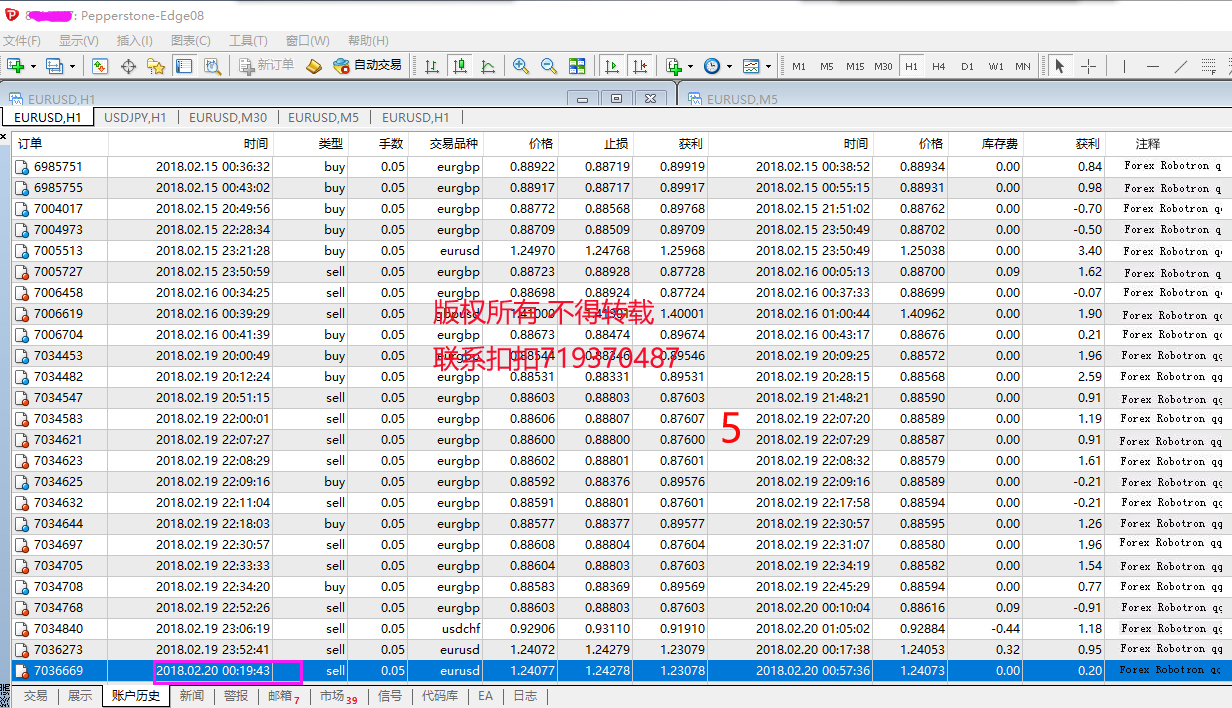Select the M5 timeframe
Viewport: 1232px width, 708px height.
click(827, 66)
